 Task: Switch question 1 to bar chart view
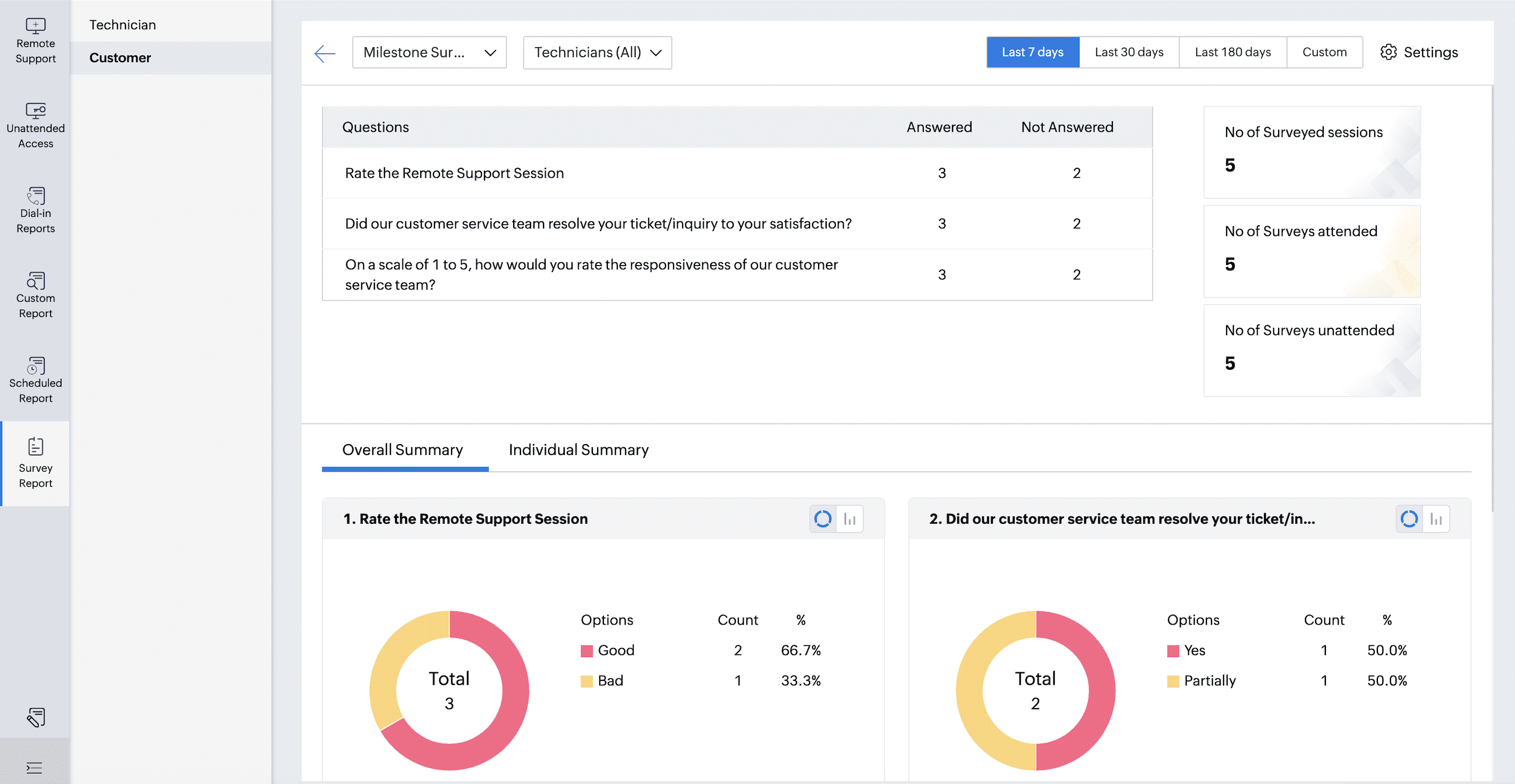pos(849,519)
